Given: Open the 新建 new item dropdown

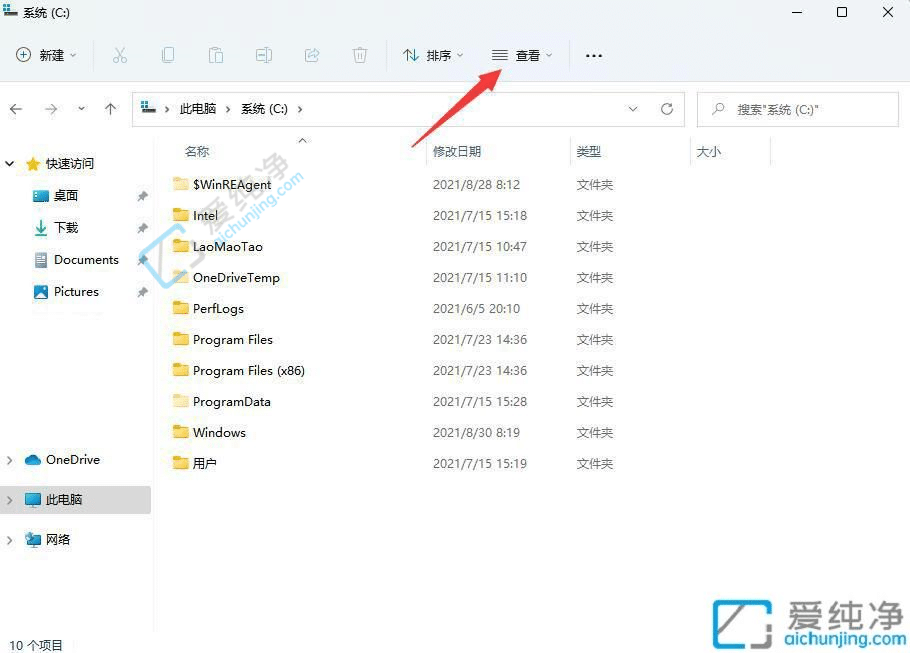Looking at the screenshot, I should [46, 55].
